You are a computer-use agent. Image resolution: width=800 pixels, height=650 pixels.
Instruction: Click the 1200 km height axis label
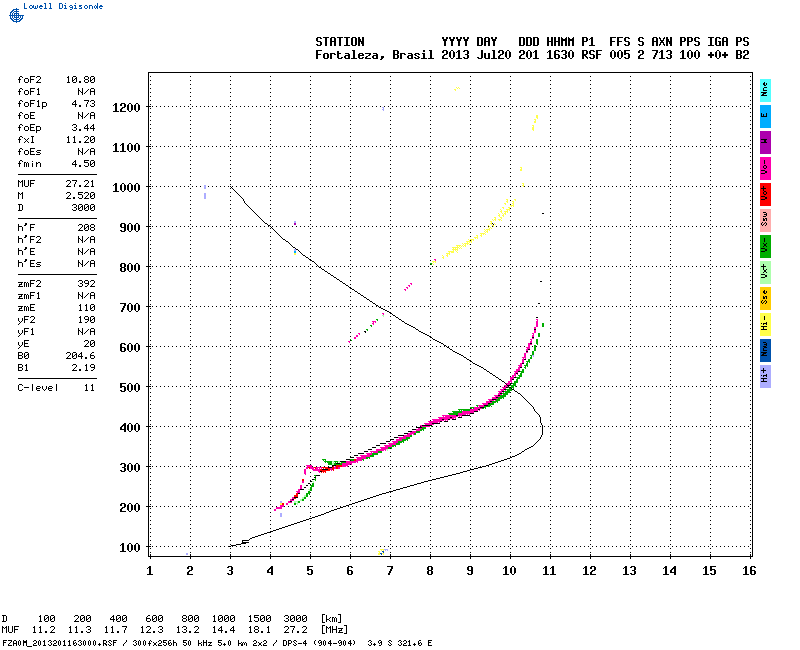click(126, 108)
